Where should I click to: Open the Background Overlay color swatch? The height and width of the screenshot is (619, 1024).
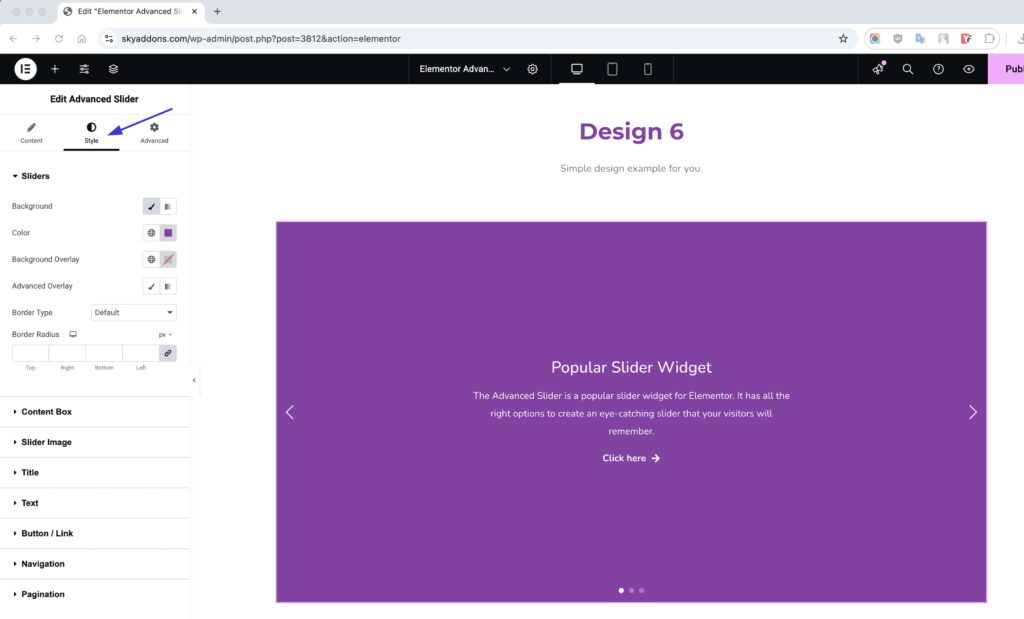[168, 259]
